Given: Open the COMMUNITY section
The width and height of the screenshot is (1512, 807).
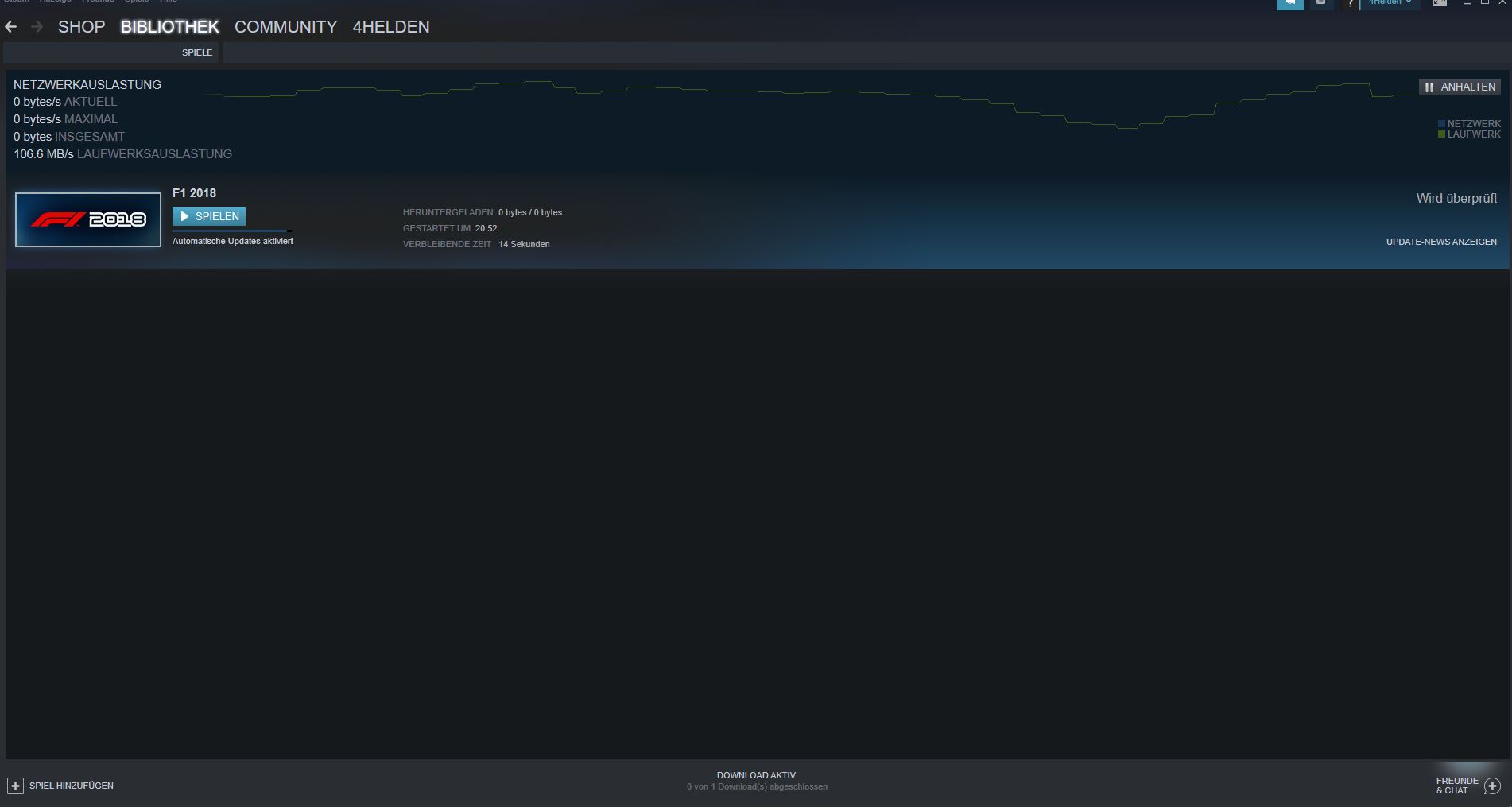Looking at the screenshot, I should [x=285, y=27].
